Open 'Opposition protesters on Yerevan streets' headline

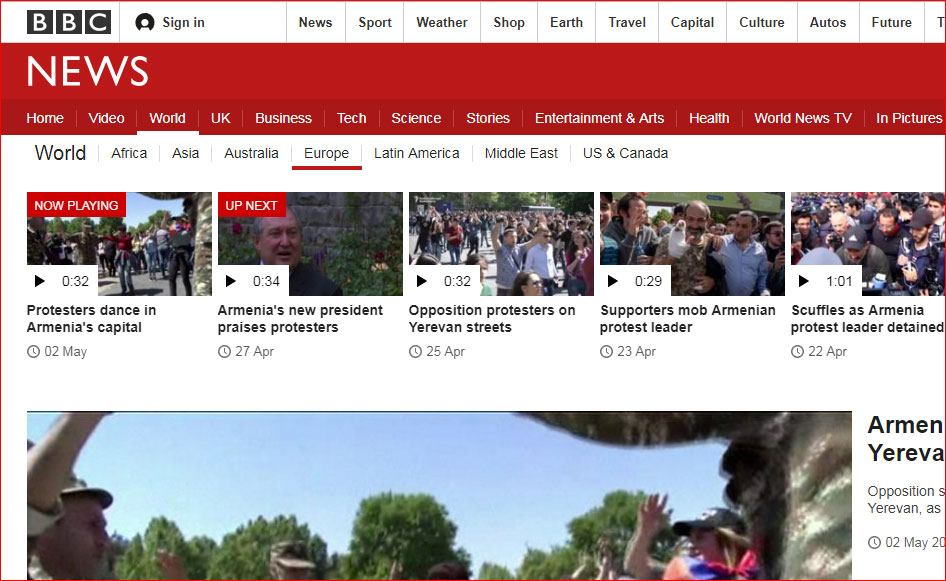pos(492,319)
